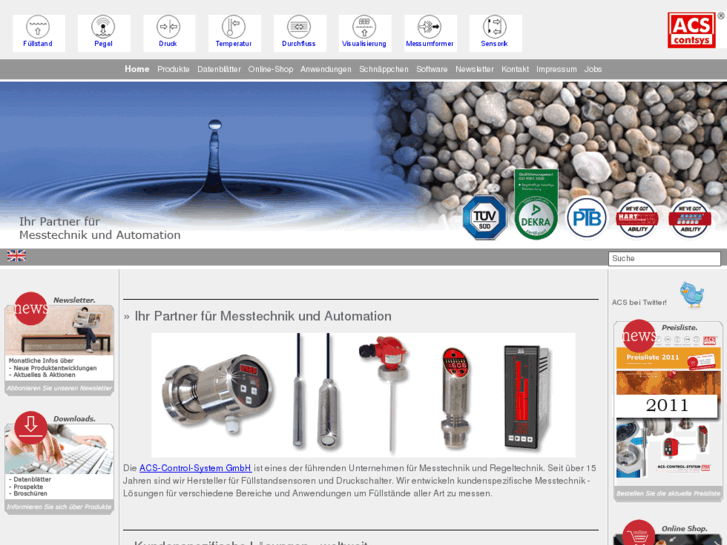Open the Jobs menu item
The height and width of the screenshot is (545, 727).
coord(593,69)
